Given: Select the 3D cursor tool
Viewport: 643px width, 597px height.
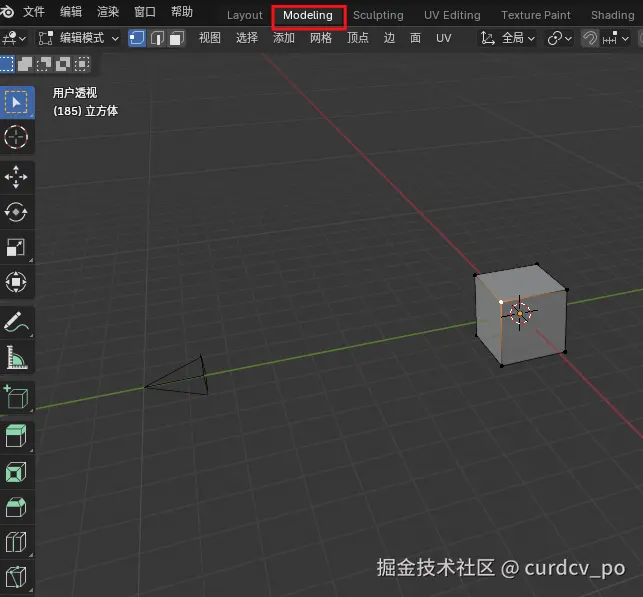Looking at the screenshot, I should (16, 137).
